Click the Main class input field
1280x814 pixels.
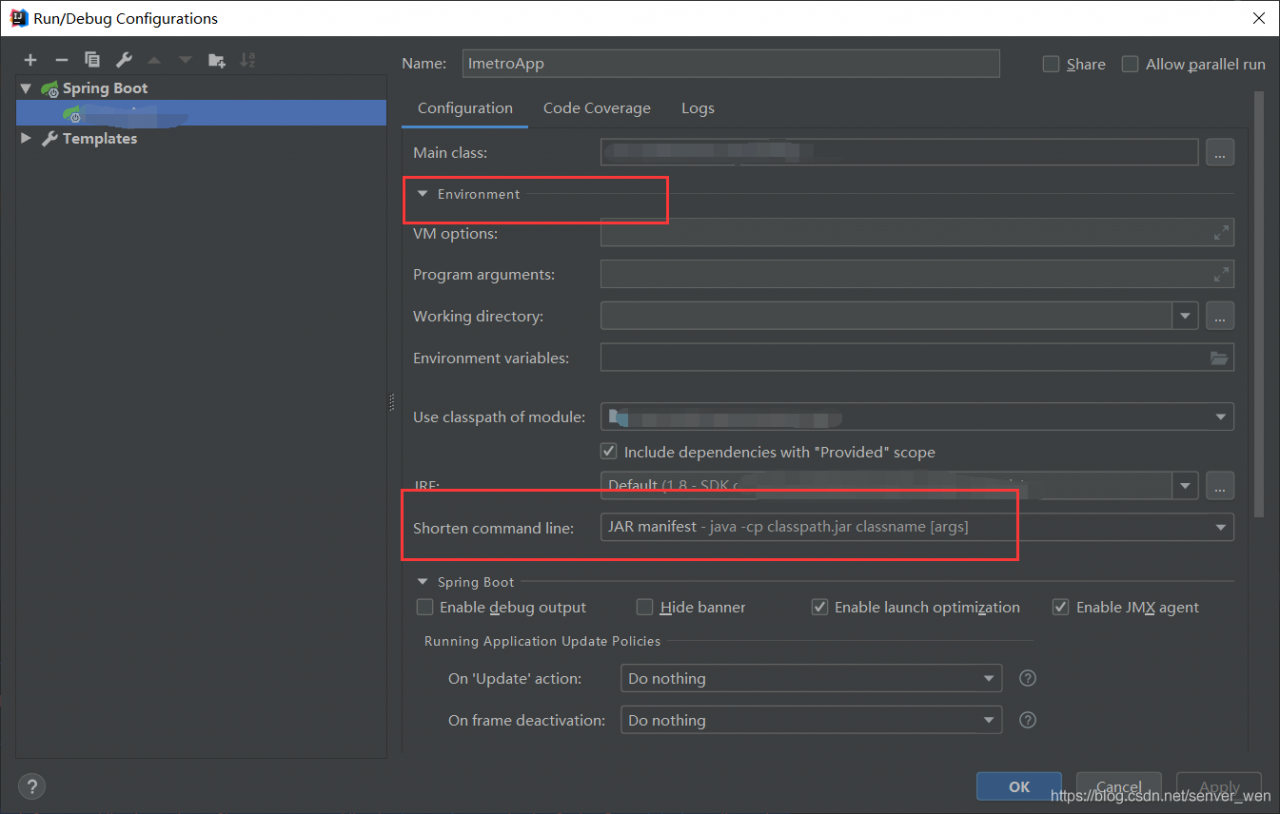[x=899, y=153]
